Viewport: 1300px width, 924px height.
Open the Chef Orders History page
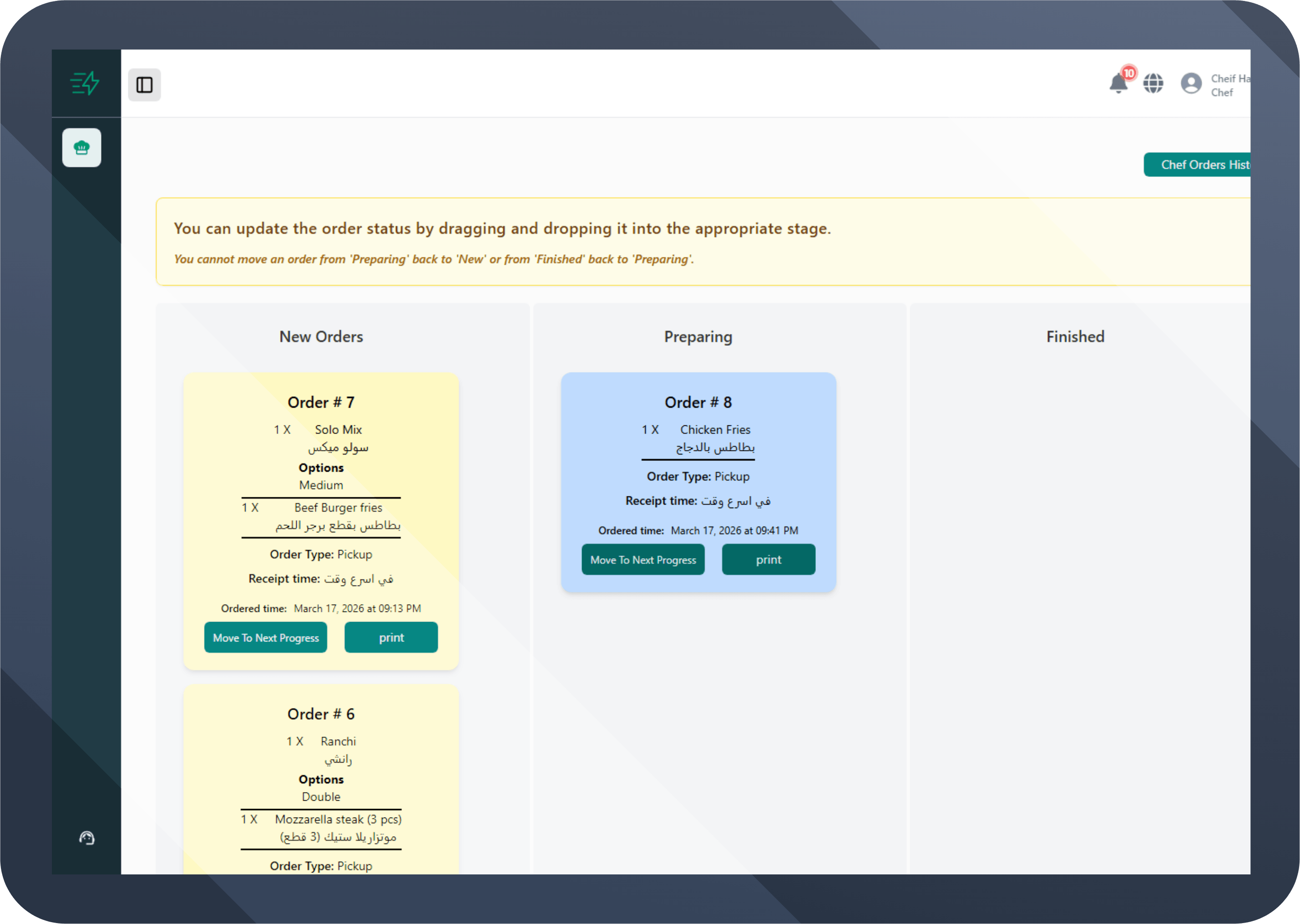(1207, 164)
